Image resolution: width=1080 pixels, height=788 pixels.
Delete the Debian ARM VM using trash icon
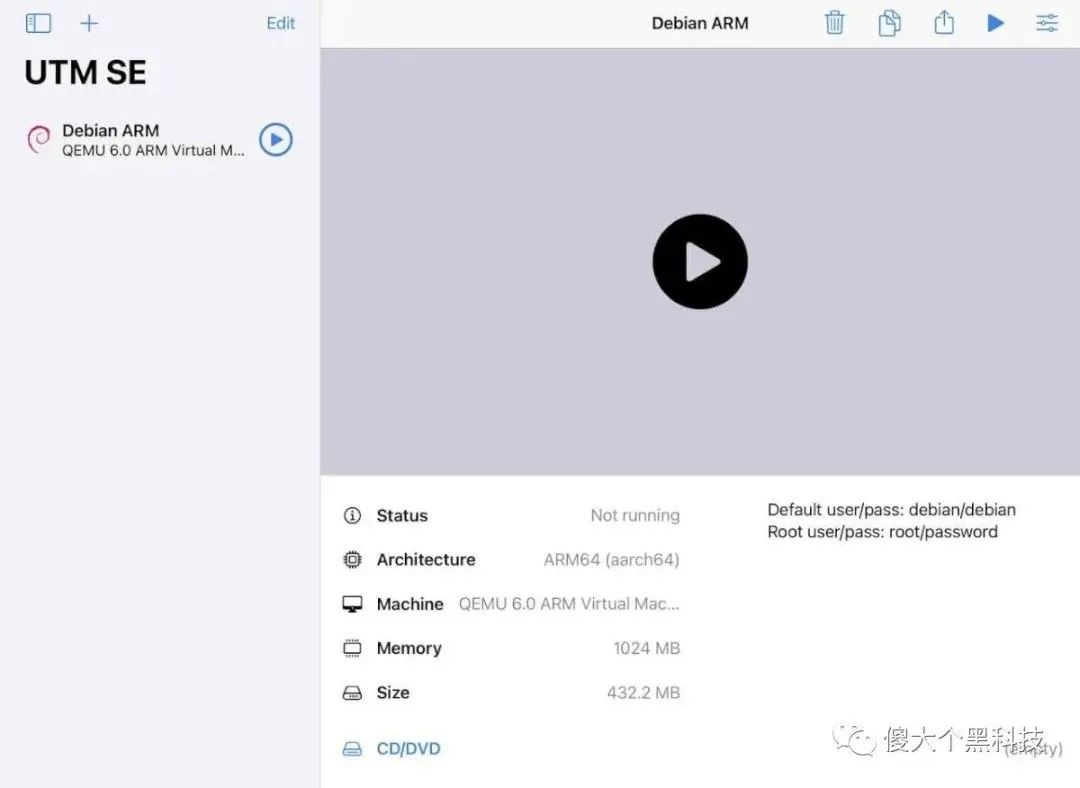[x=835, y=23]
